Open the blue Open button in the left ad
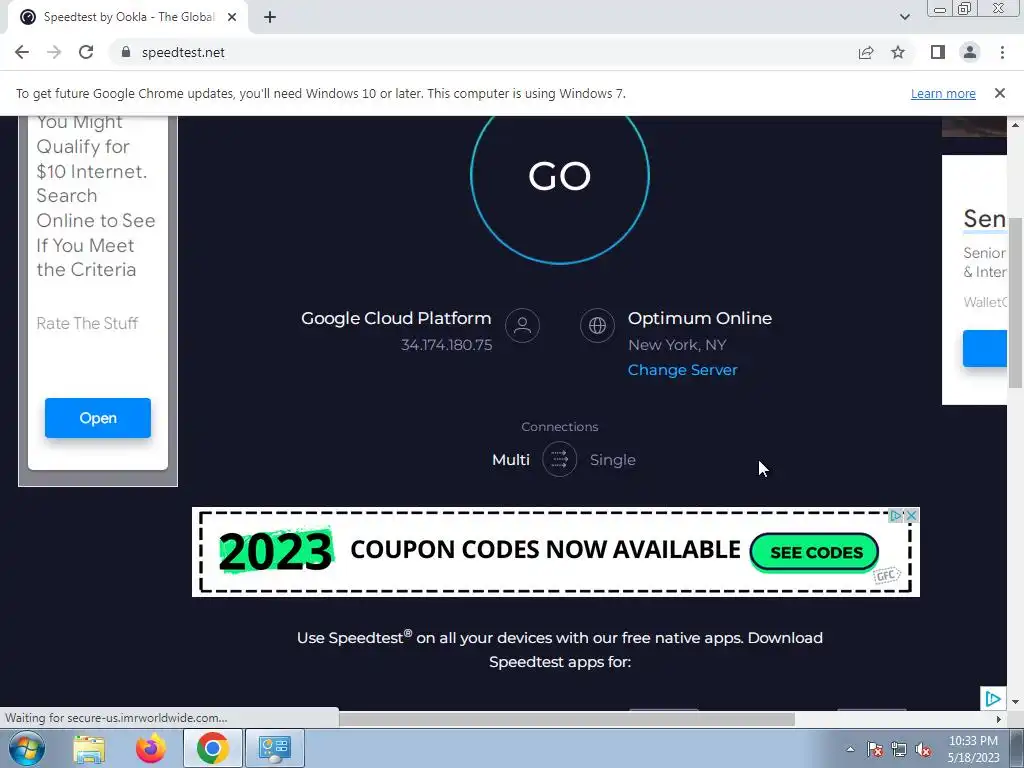Screen dimensions: 1024x768 (98, 418)
